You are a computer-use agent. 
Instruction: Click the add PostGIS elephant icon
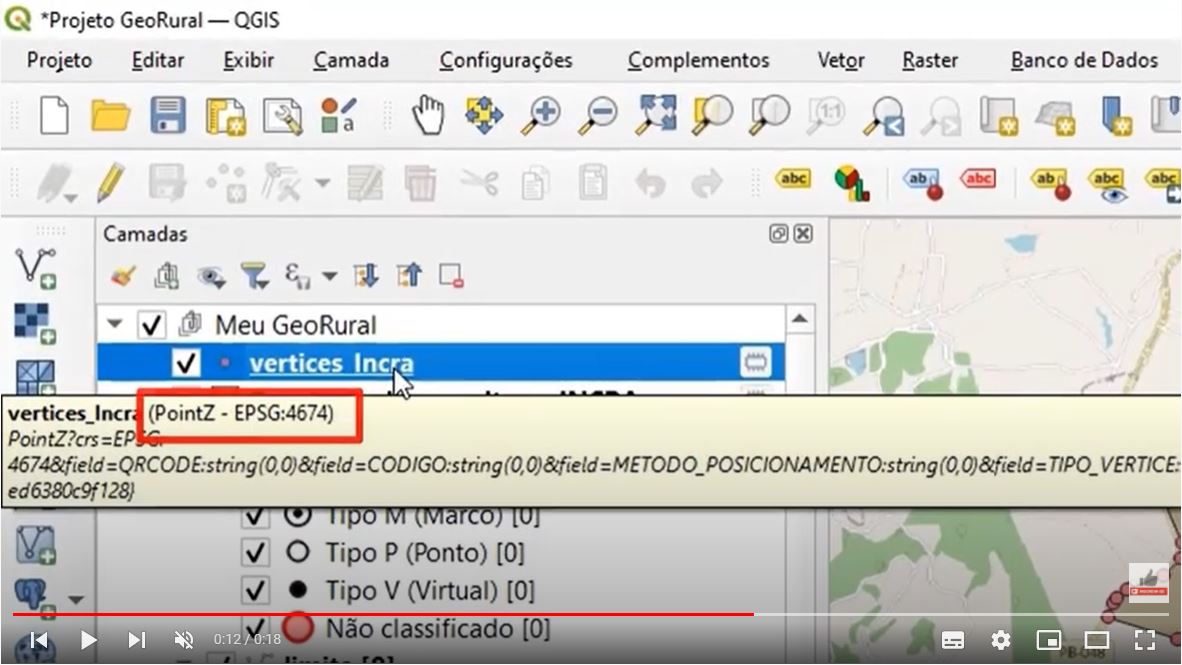pyautogui.click(x=33, y=598)
